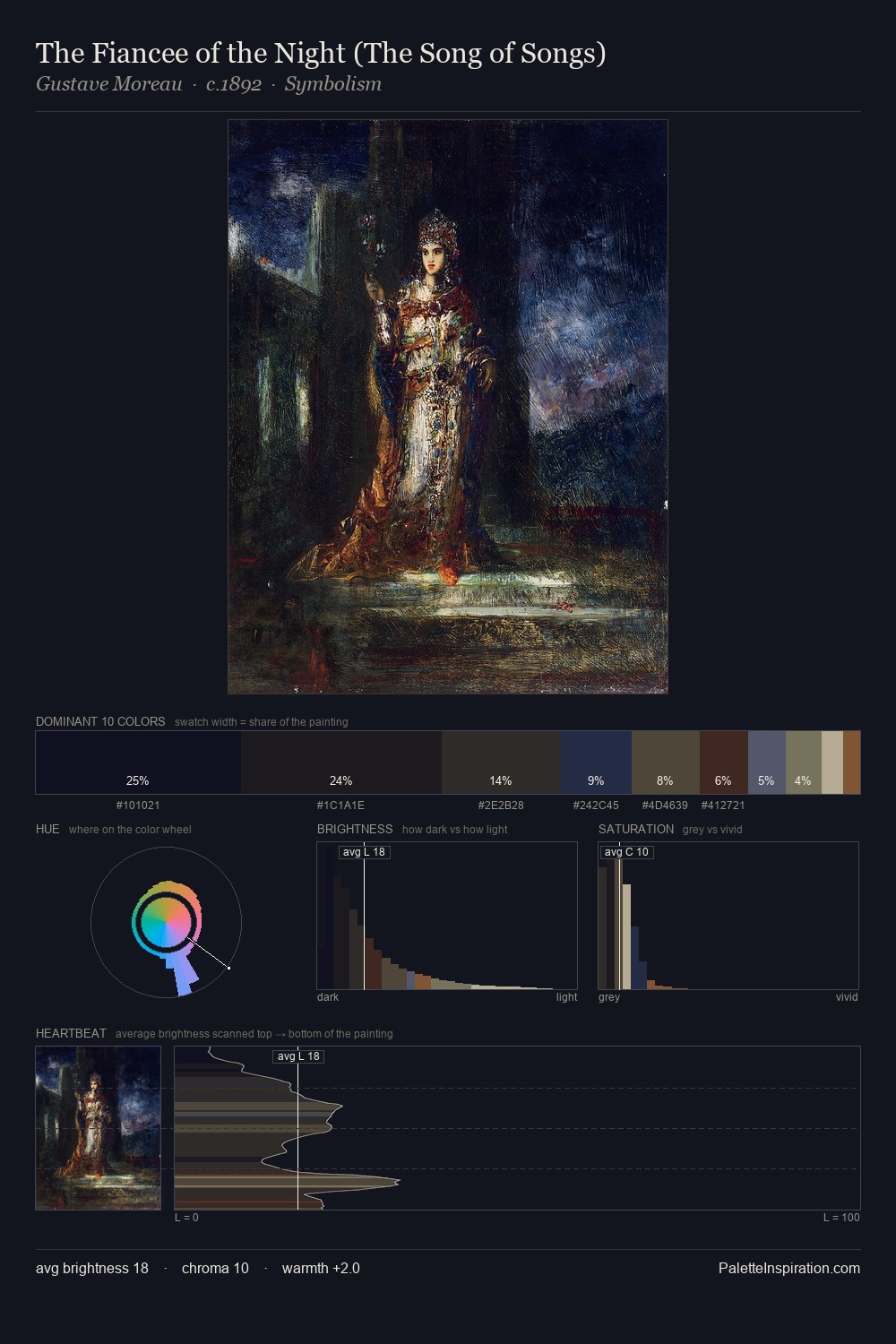Click the L = 0 axis label

pyautogui.click(x=186, y=1218)
